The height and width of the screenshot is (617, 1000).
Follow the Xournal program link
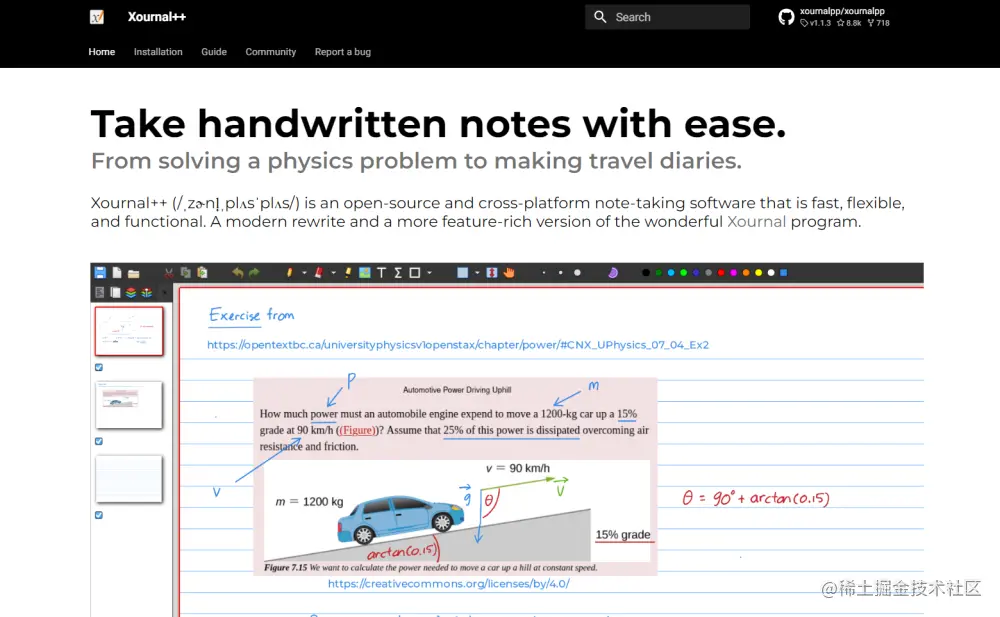pos(756,221)
